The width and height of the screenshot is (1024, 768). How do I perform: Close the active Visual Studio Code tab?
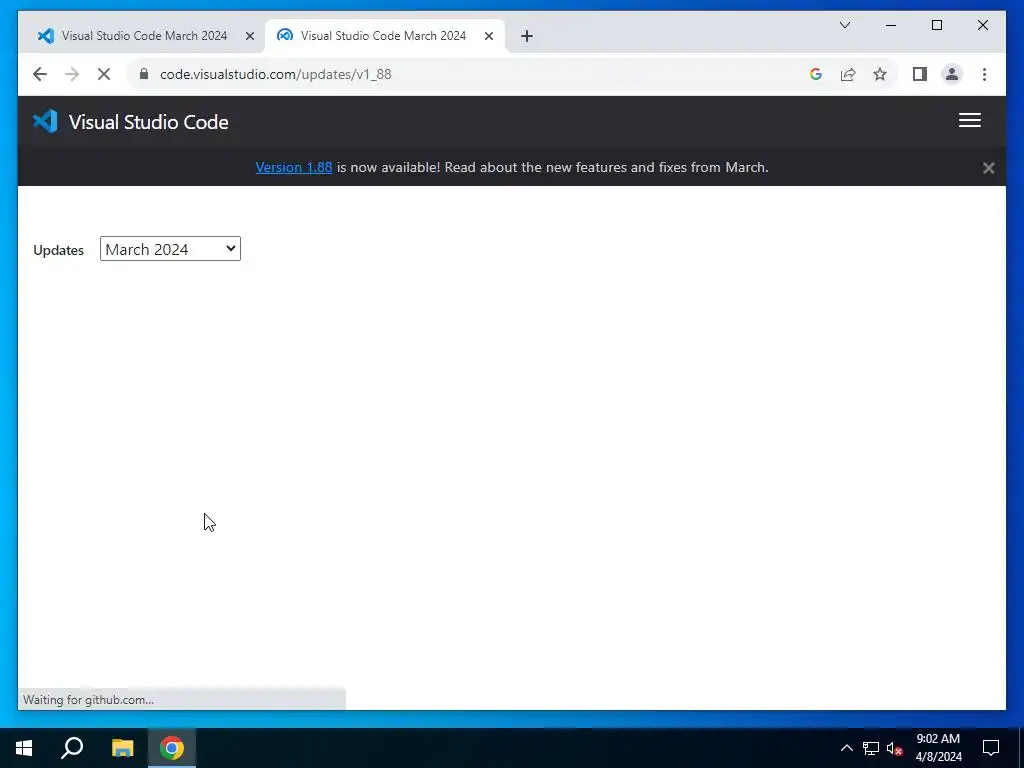coord(488,36)
